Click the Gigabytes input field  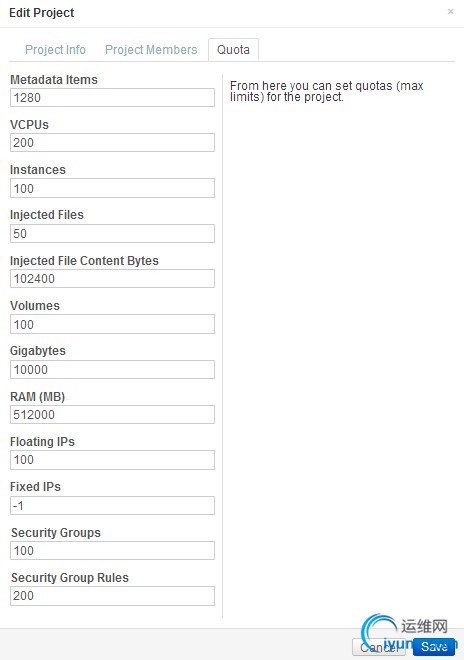click(112, 369)
